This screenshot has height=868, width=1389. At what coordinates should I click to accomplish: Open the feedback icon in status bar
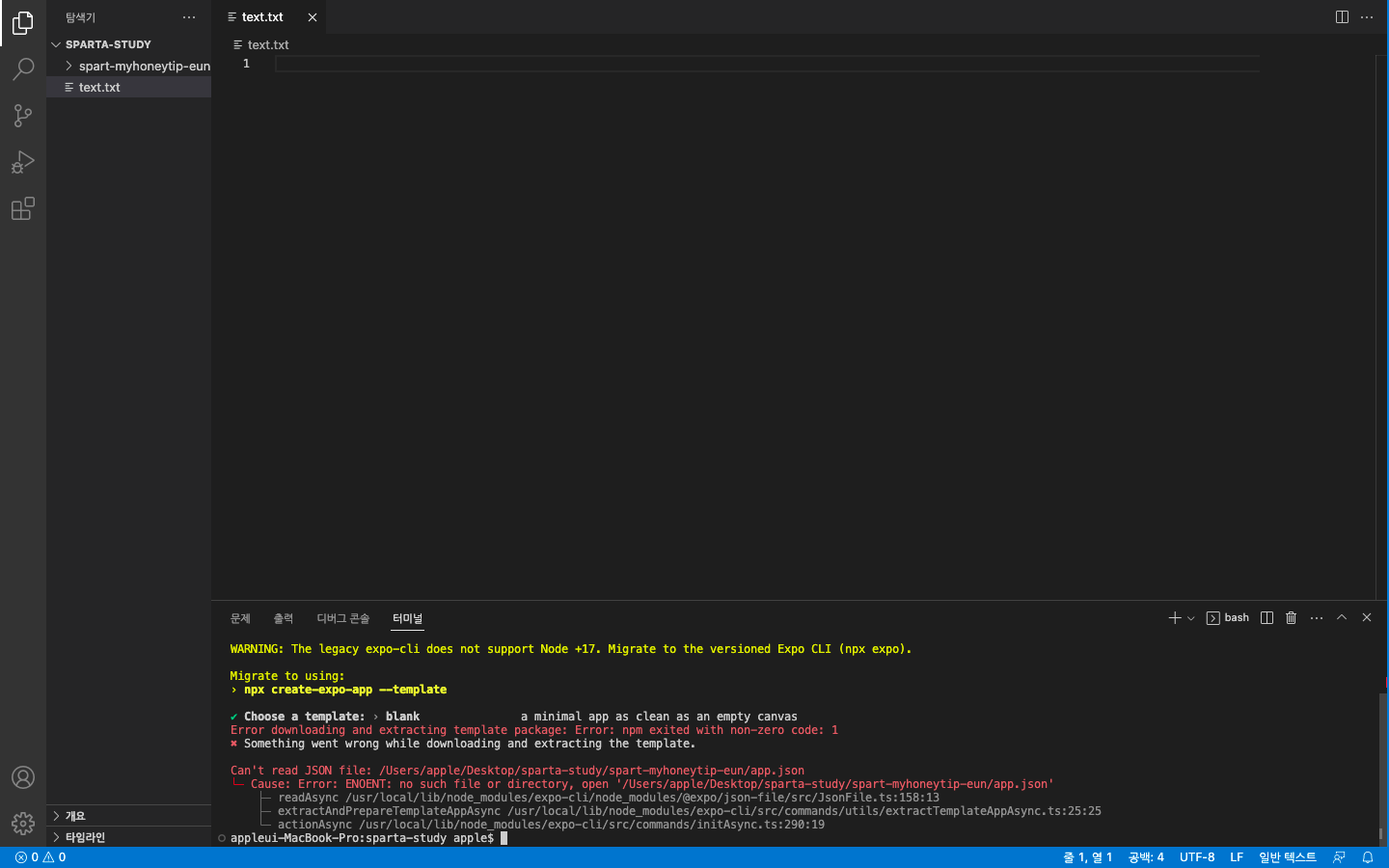1339,857
